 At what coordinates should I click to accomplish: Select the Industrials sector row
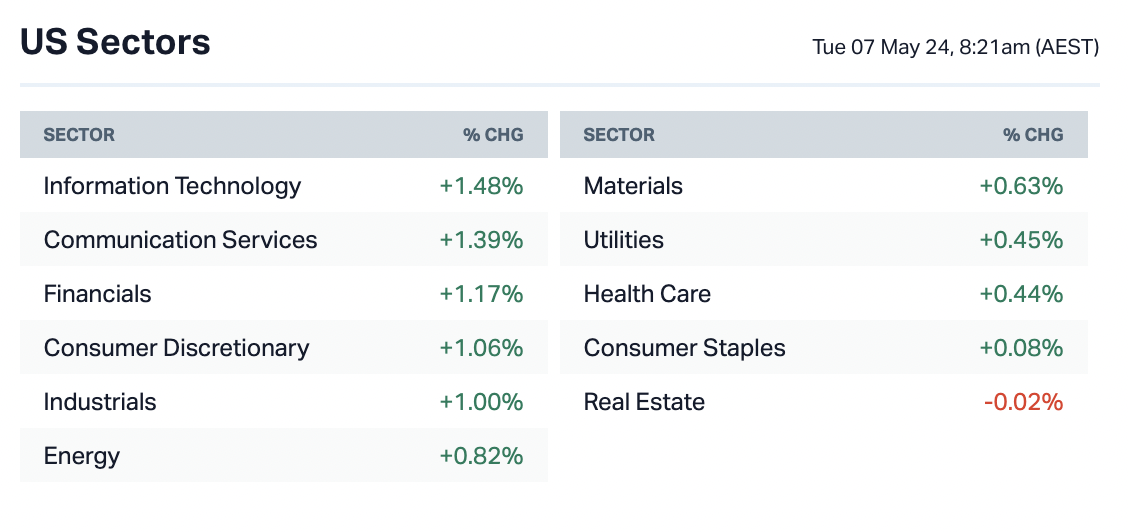(x=100, y=402)
